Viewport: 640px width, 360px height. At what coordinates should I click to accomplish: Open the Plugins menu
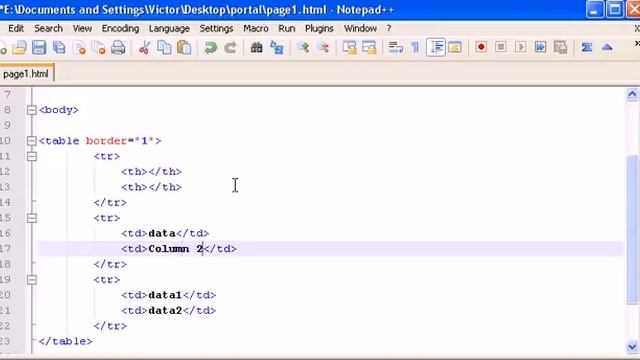coord(319,29)
